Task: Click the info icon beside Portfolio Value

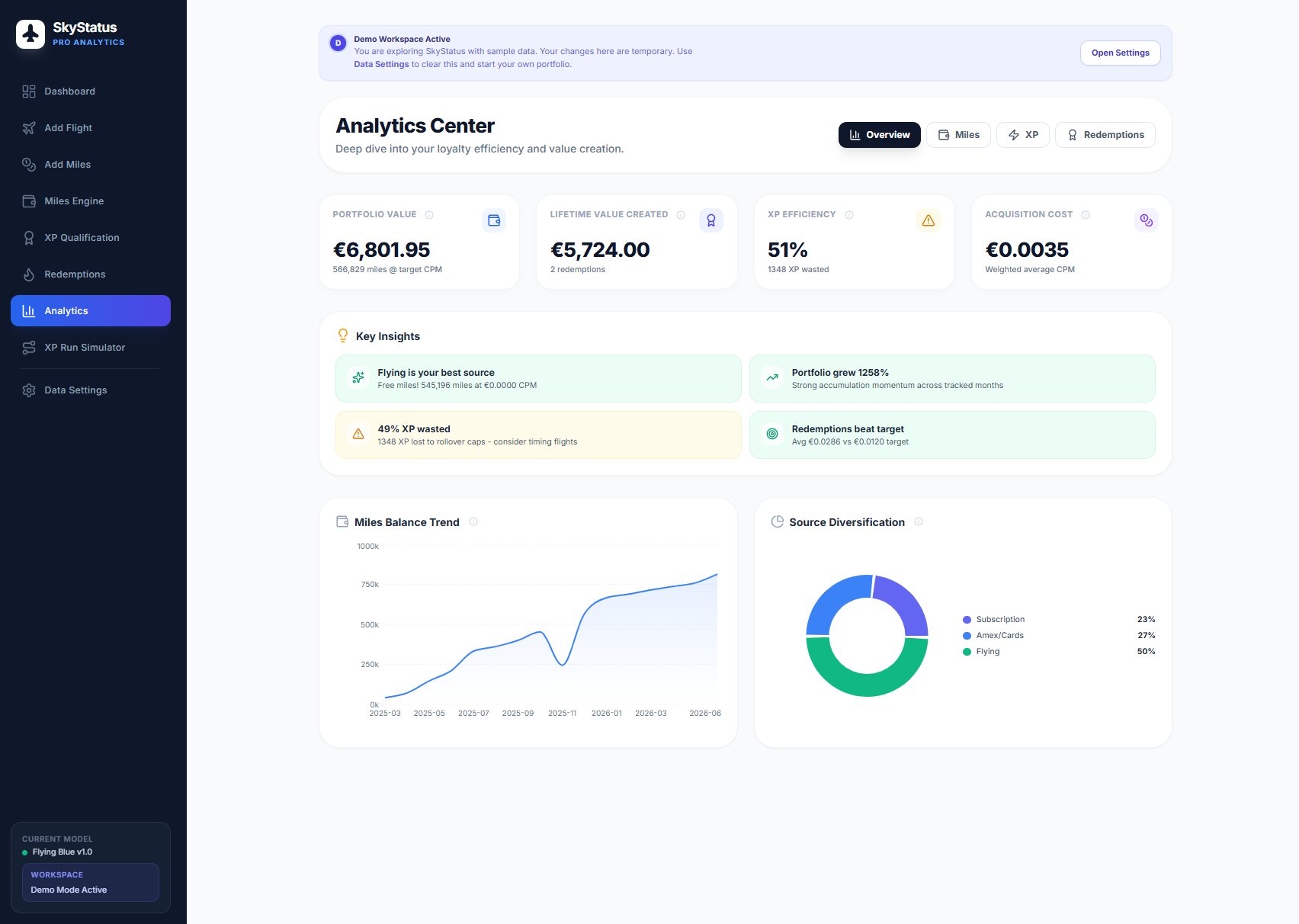Action: tap(429, 215)
